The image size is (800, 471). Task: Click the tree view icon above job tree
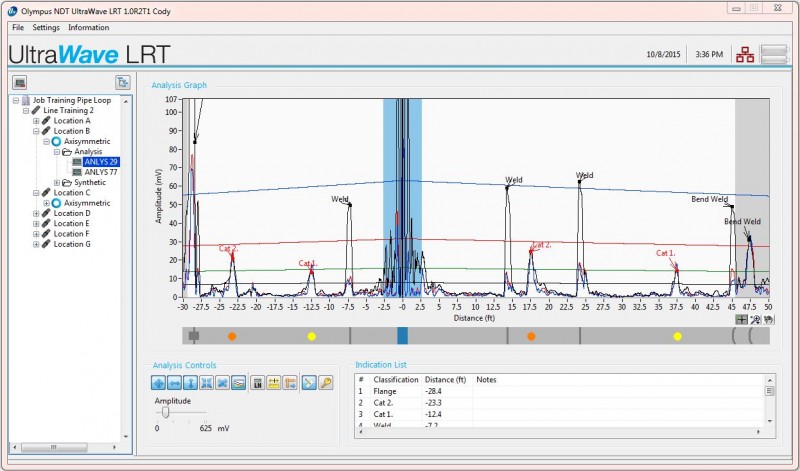pos(122,82)
